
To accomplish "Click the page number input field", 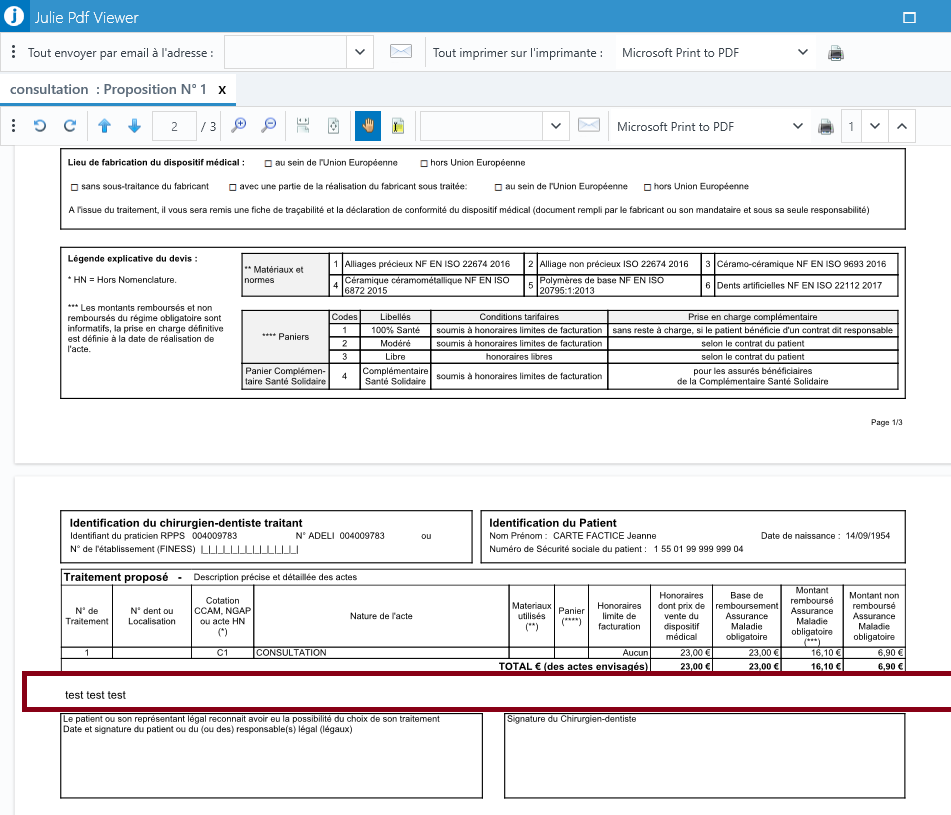I will (x=174, y=126).
